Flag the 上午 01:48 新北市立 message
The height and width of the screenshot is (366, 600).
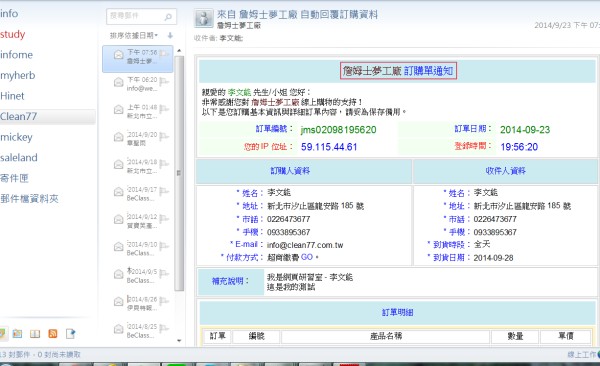pyautogui.click(x=164, y=108)
